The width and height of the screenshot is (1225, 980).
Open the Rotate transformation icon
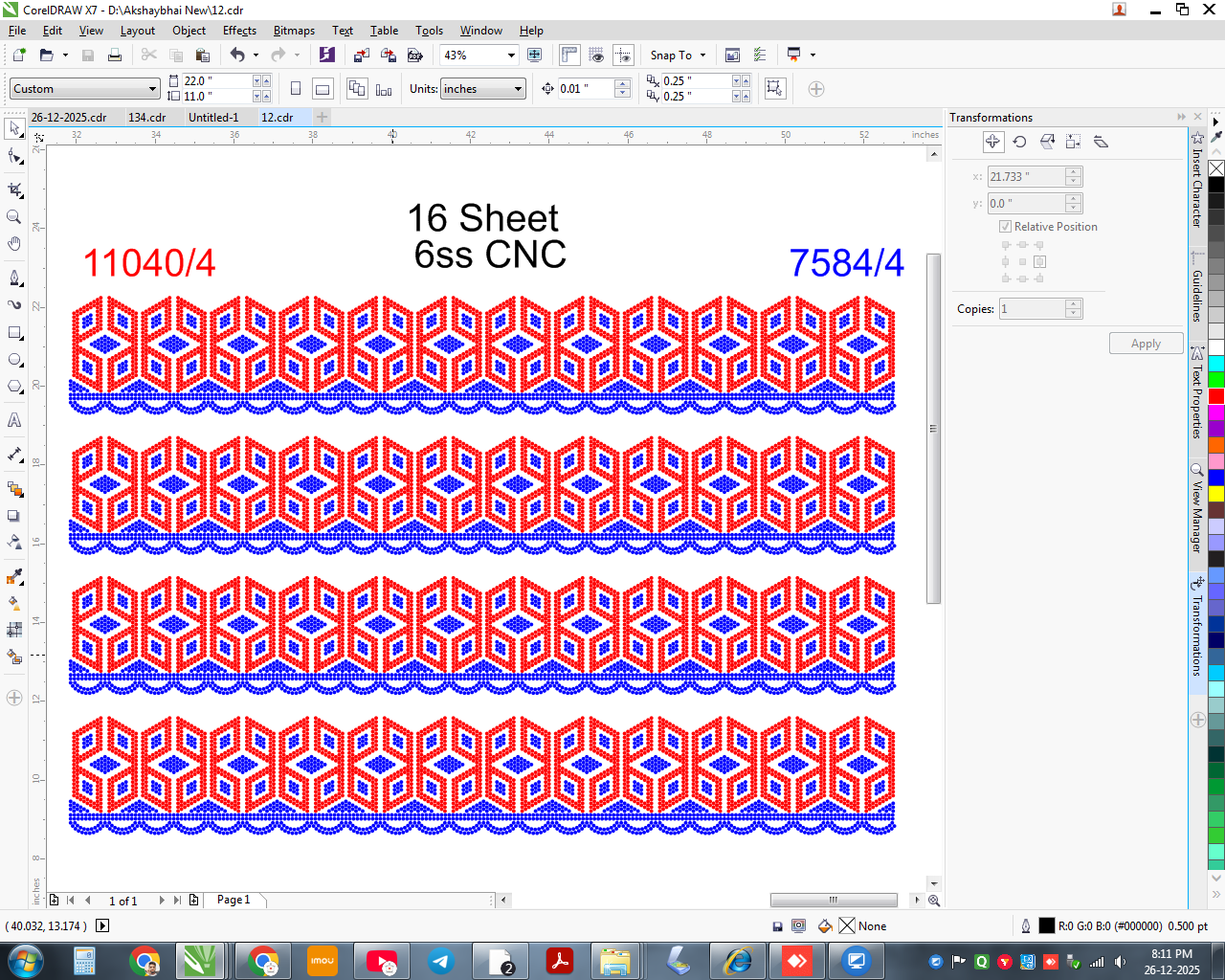[x=1020, y=142]
